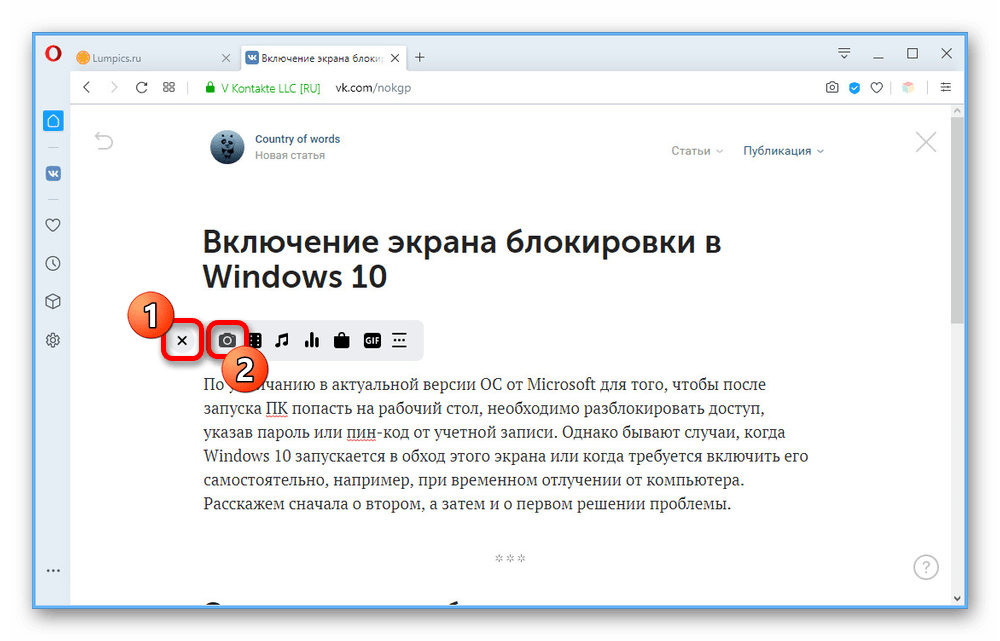
Task: Click the article title Включение экрана блокировки
Action: [462, 260]
